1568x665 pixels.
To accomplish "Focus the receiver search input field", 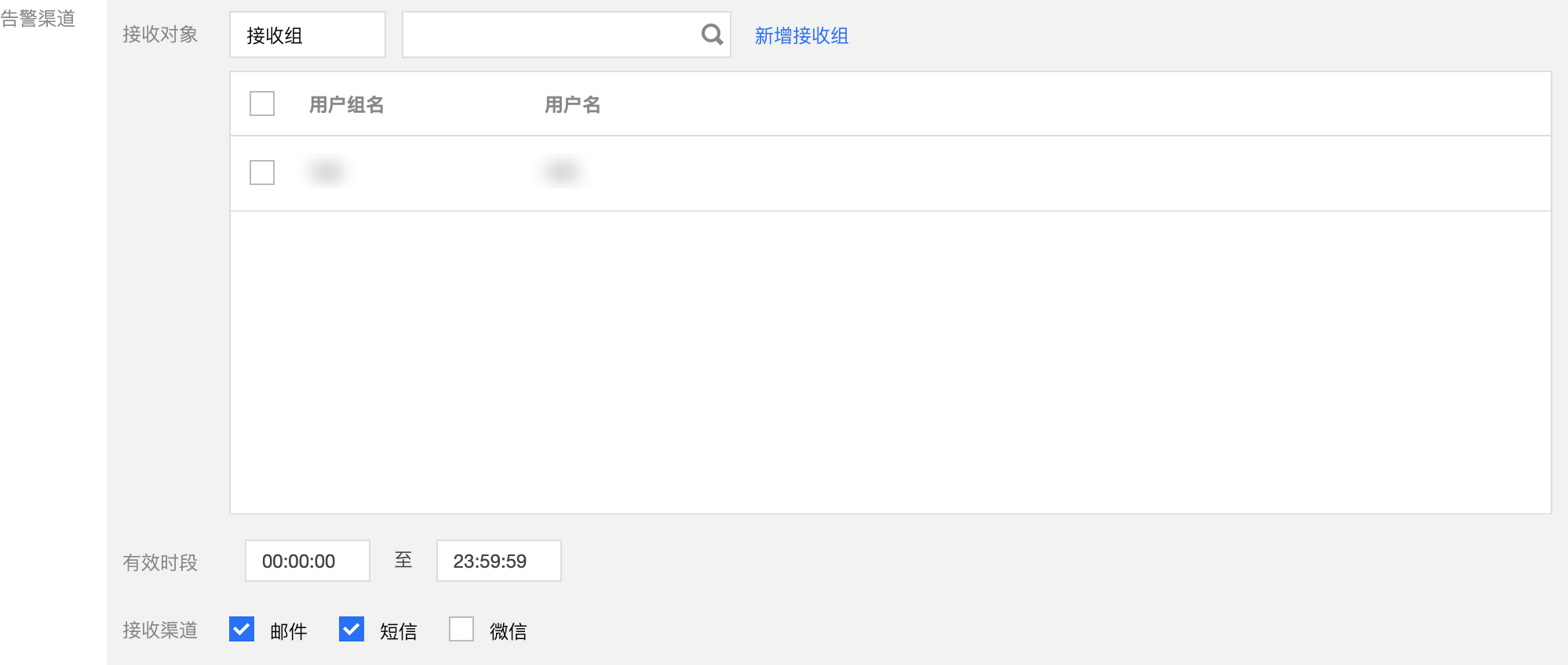I will [549, 35].
